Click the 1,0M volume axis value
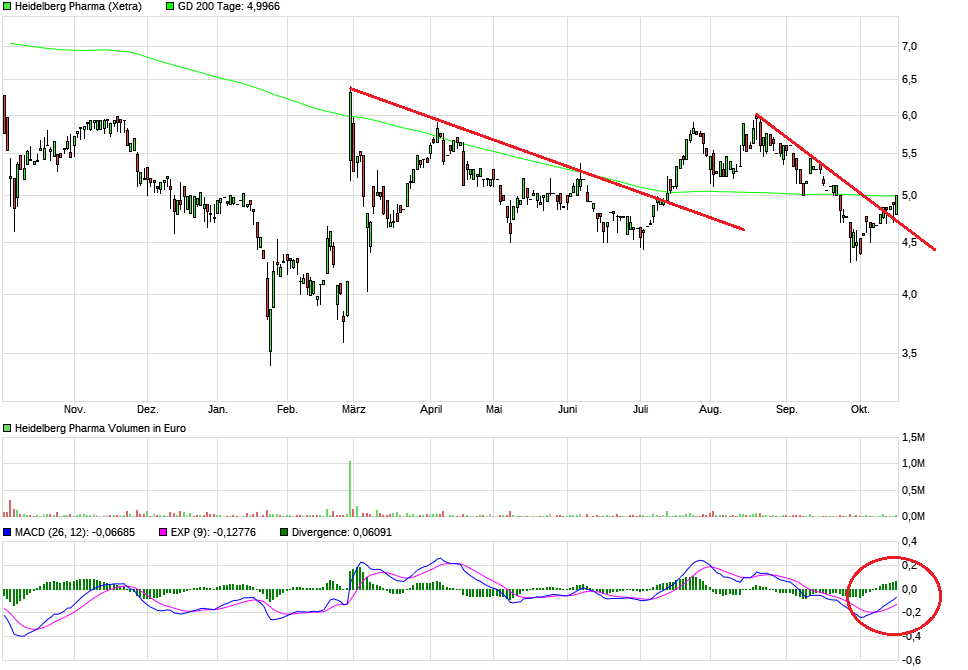This screenshot has height=670, width=968. 913,464
